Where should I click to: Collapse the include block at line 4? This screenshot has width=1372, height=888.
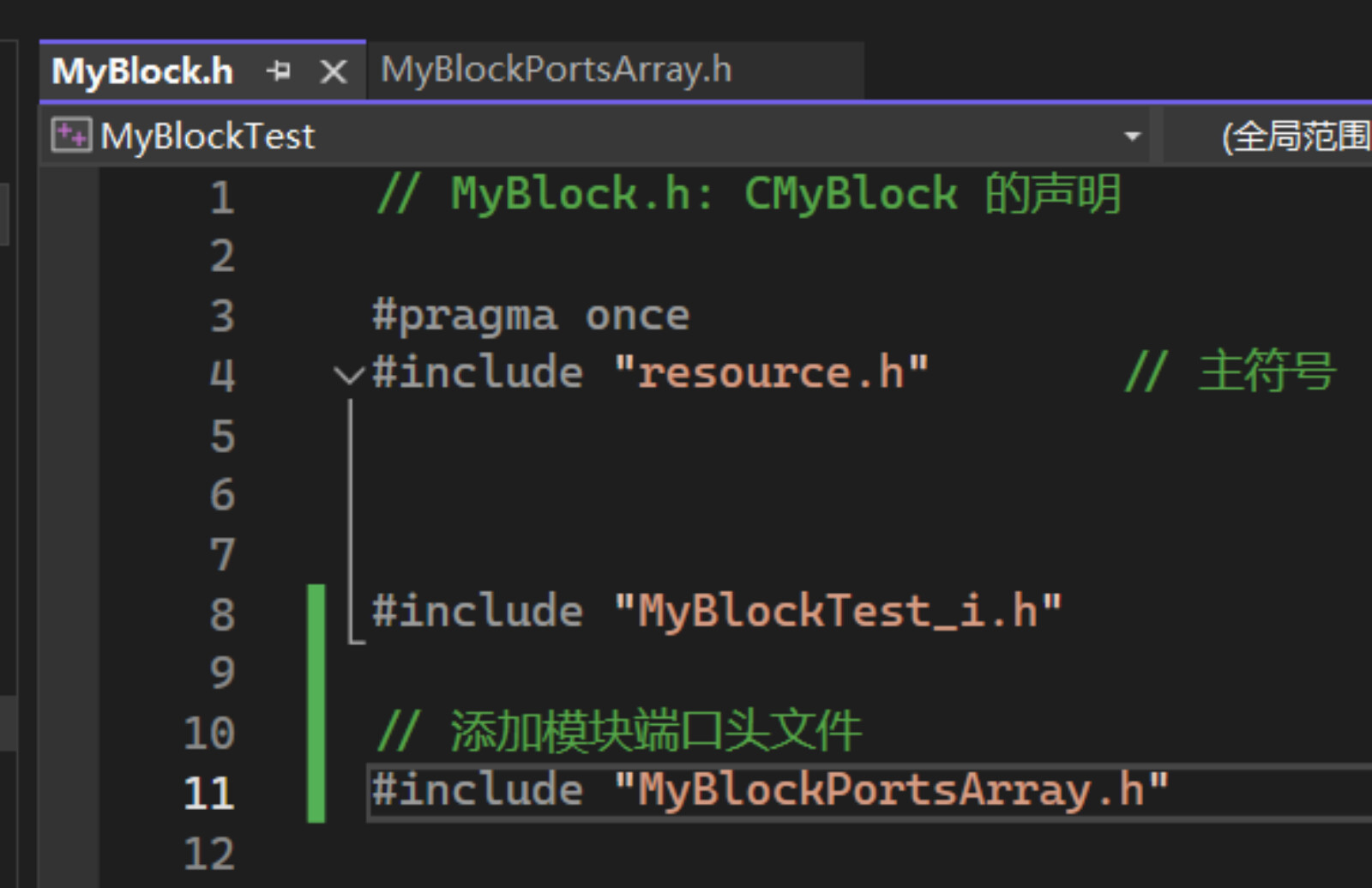pyautogui.click(x=348, y=375)
